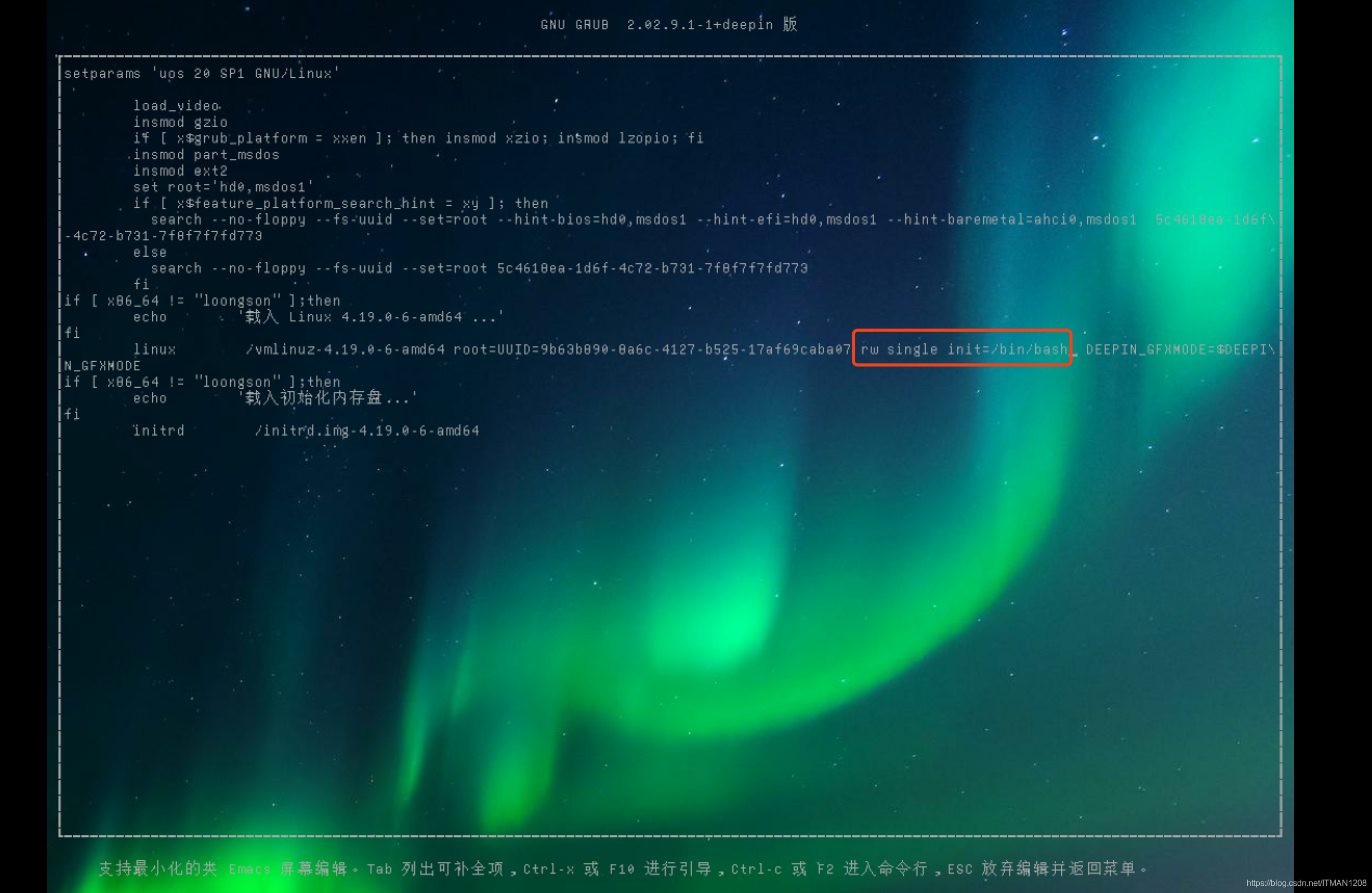The image size is (1372, 893).
Task: Click the 'insmod gzio' line
Action: coord(180,122)
